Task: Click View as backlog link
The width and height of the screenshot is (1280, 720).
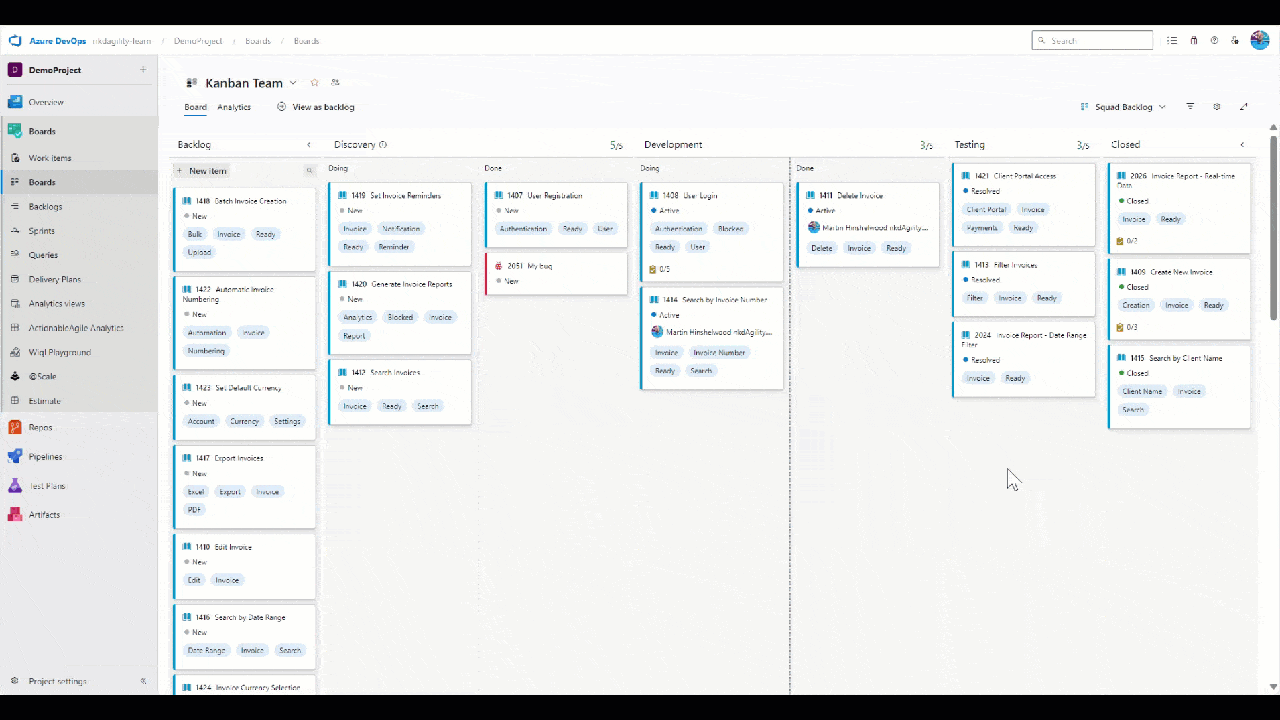Action: point(316,107)
